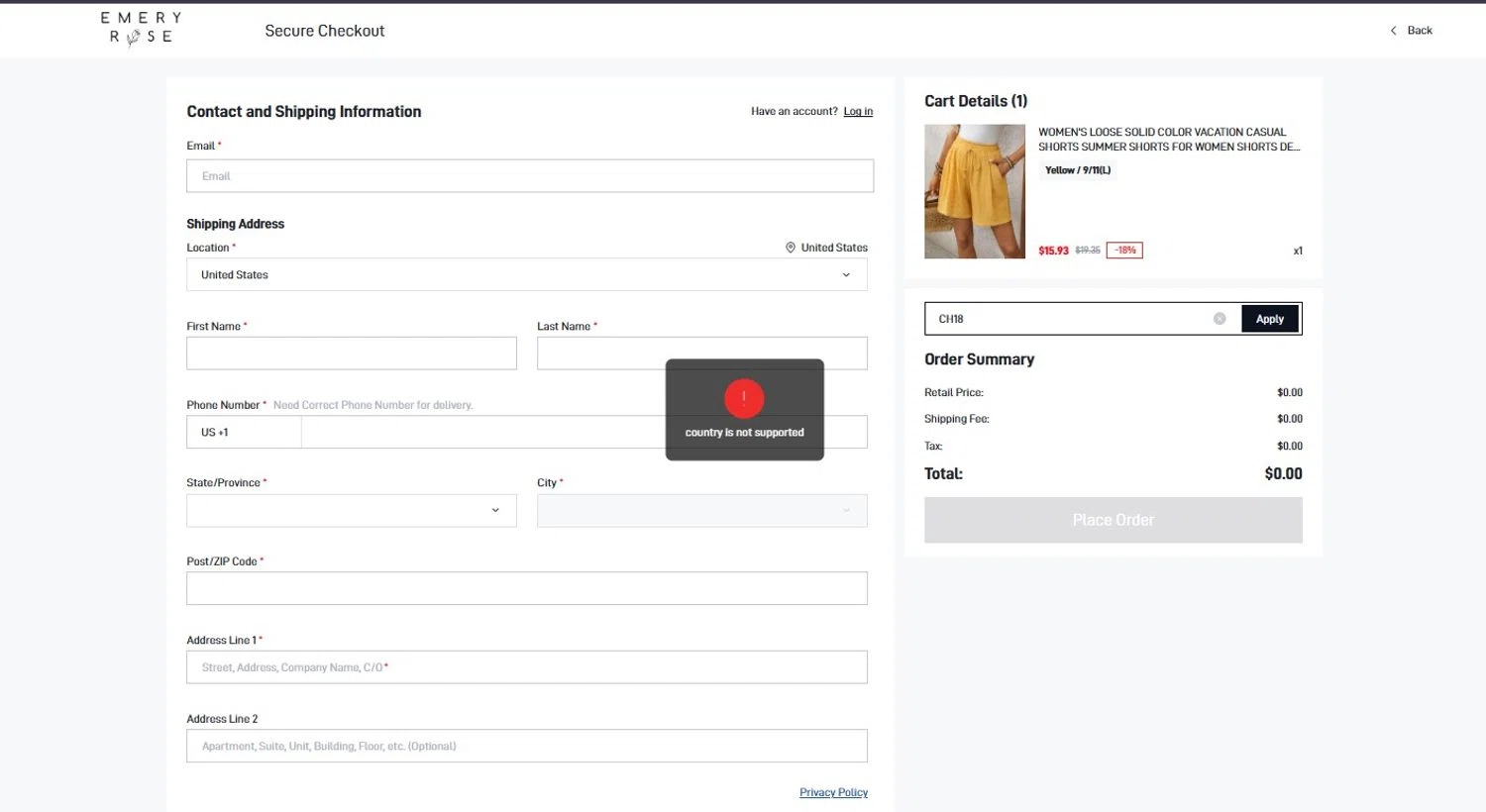This screenshot has width=1486, height=812.
Task: Click the product title Women's Loose Solid Color shorts
Action: click(1169, 139)
